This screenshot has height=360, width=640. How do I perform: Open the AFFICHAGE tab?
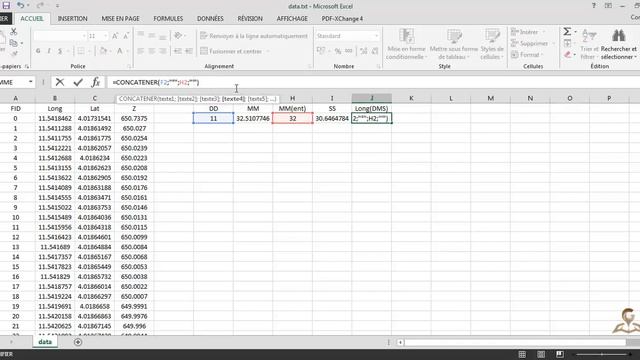pos(292,18)
